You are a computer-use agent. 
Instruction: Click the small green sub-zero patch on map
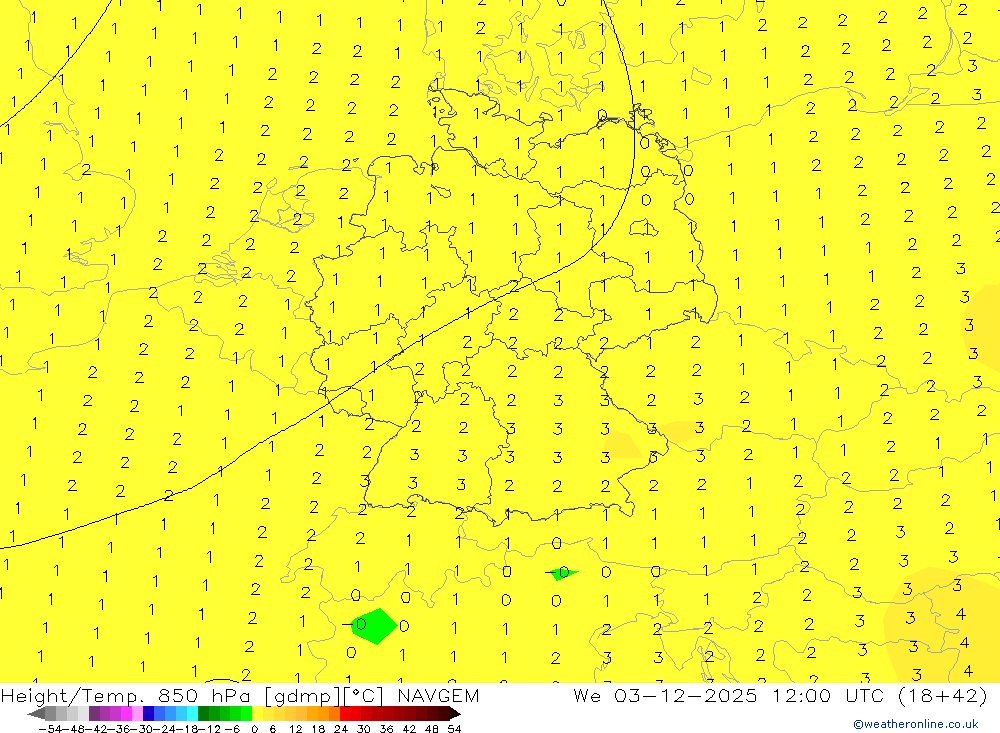[564, 573]
